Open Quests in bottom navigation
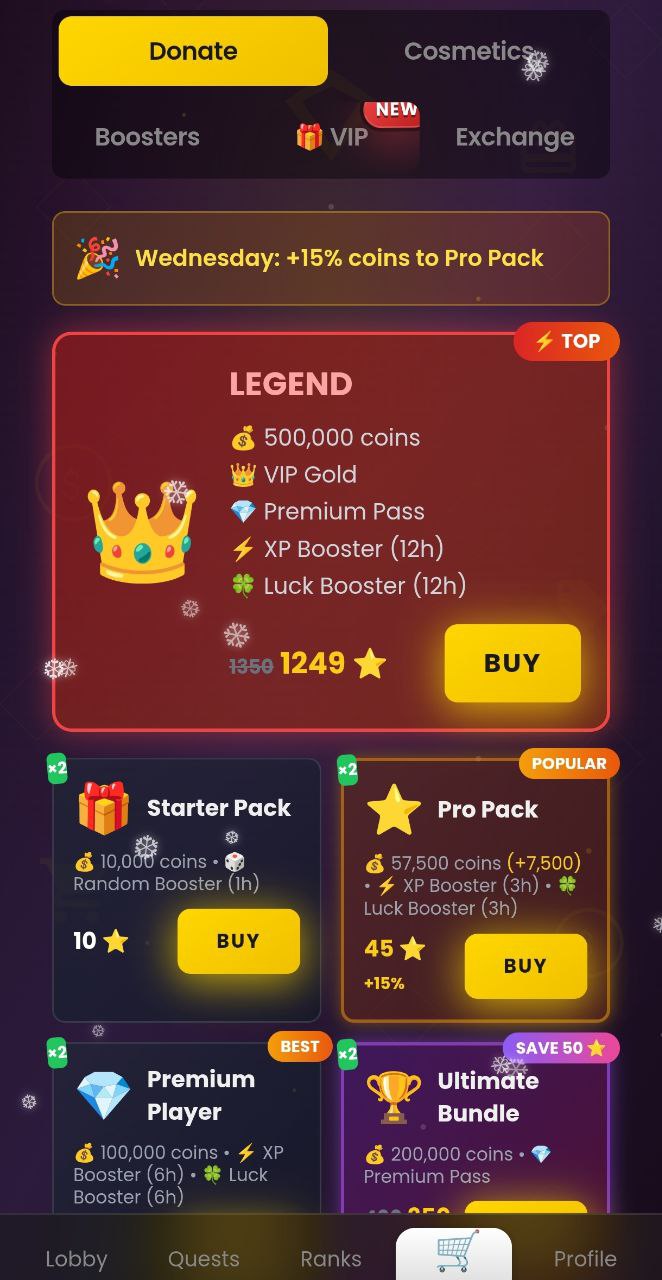The image size is (662, 1280). 204,1258
